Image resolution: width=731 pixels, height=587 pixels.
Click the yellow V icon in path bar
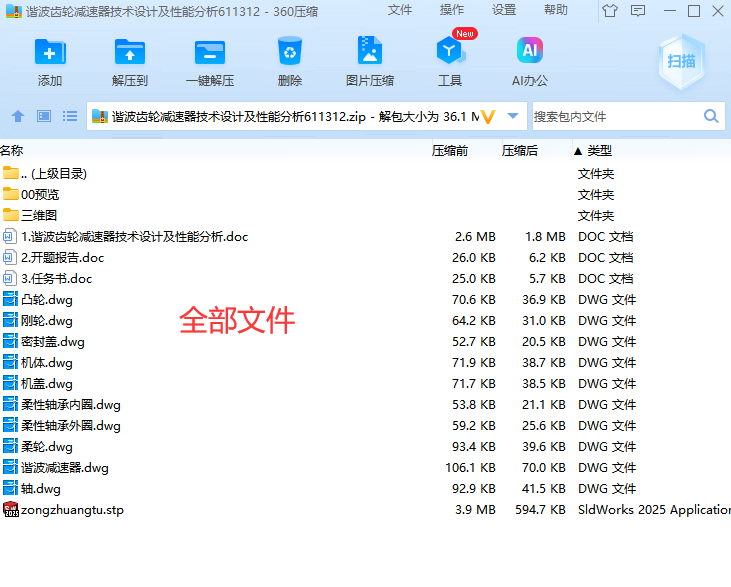(x=488, y=116)
